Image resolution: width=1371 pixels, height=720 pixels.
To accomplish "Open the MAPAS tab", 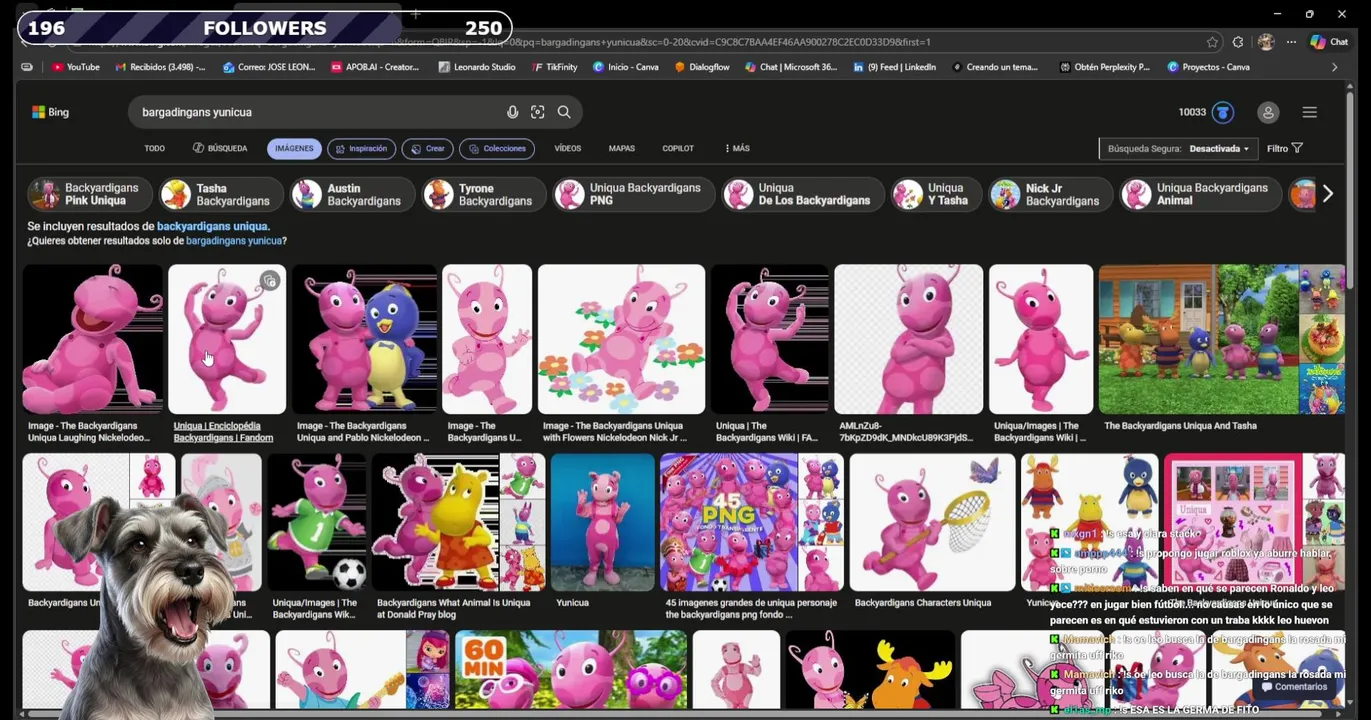I will click(x=621, y=148).
